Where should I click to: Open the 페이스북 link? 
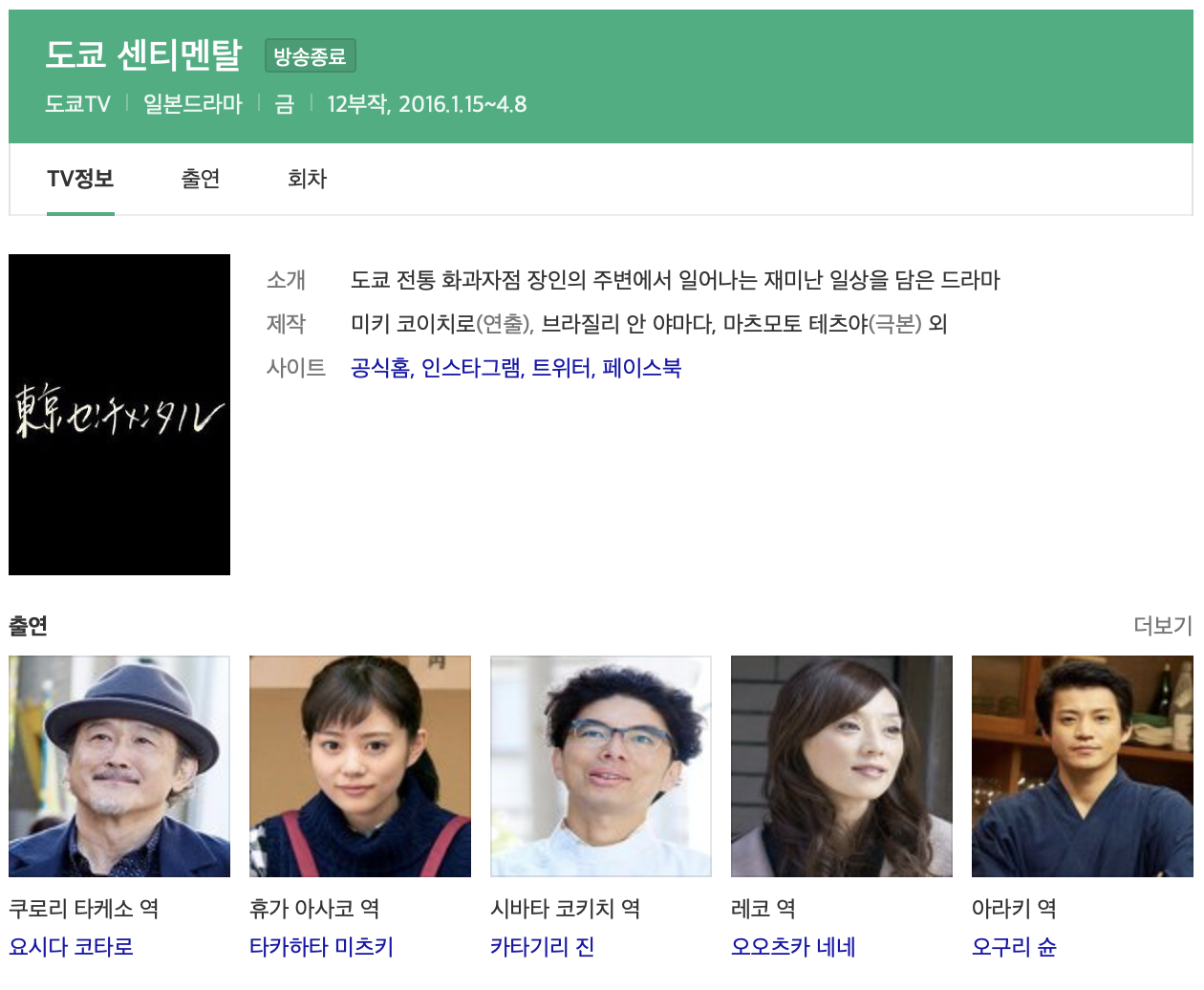pos(642,368)
